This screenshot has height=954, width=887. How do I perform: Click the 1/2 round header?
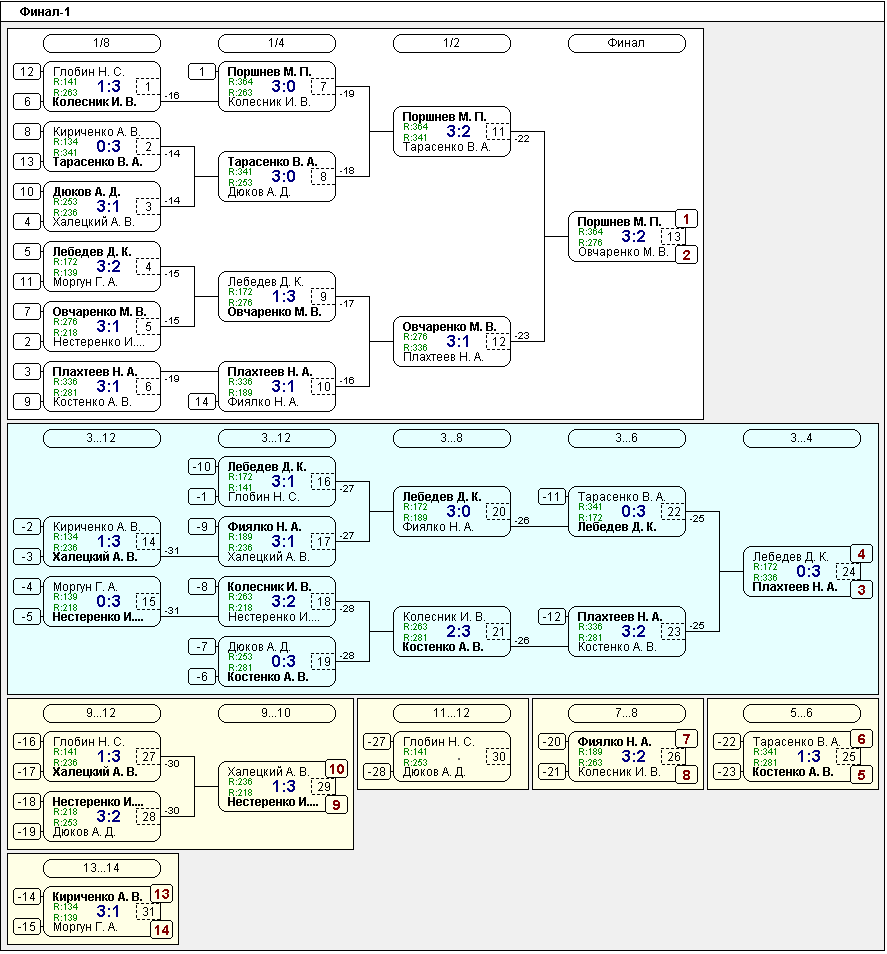[x=452, y=43]
